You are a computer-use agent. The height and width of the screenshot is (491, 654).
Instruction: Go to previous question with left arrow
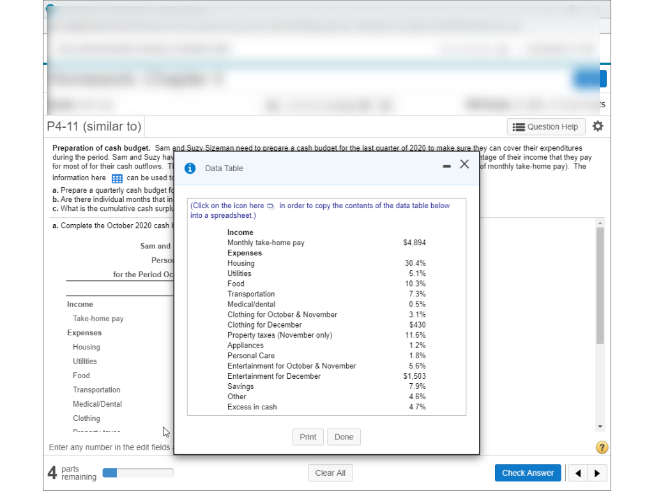click(578, 473)
